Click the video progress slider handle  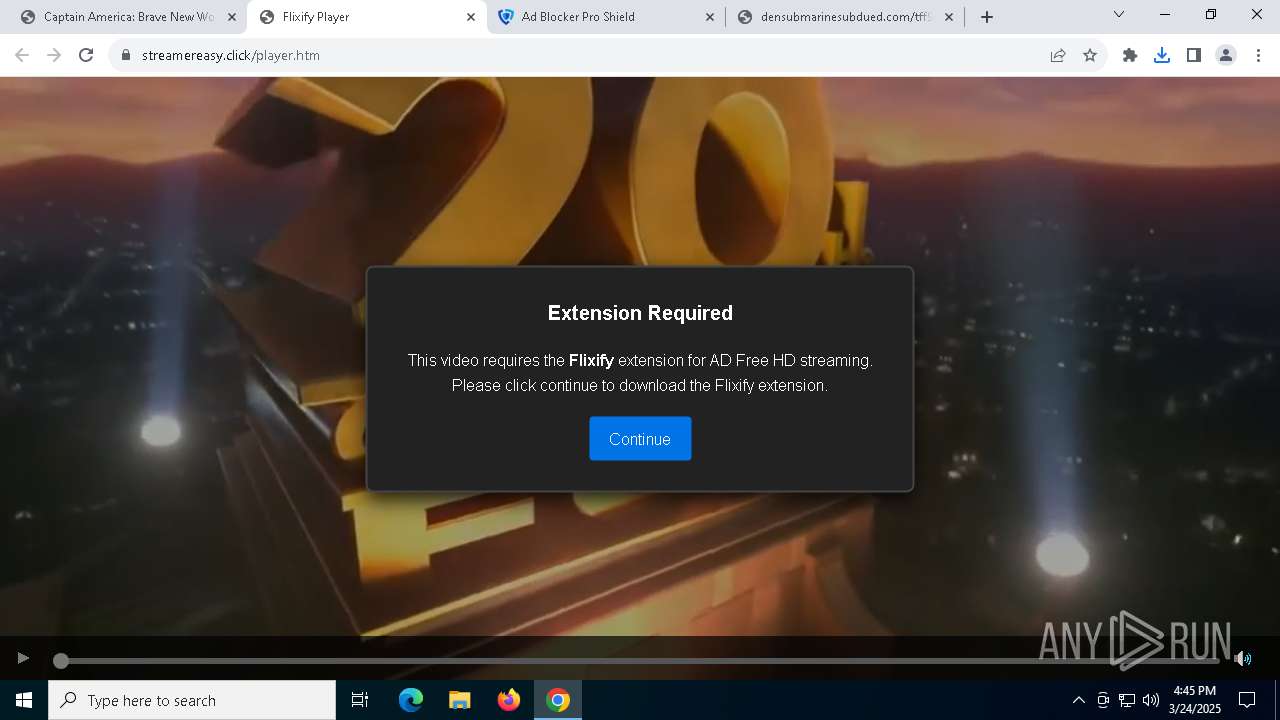point(61,661)
